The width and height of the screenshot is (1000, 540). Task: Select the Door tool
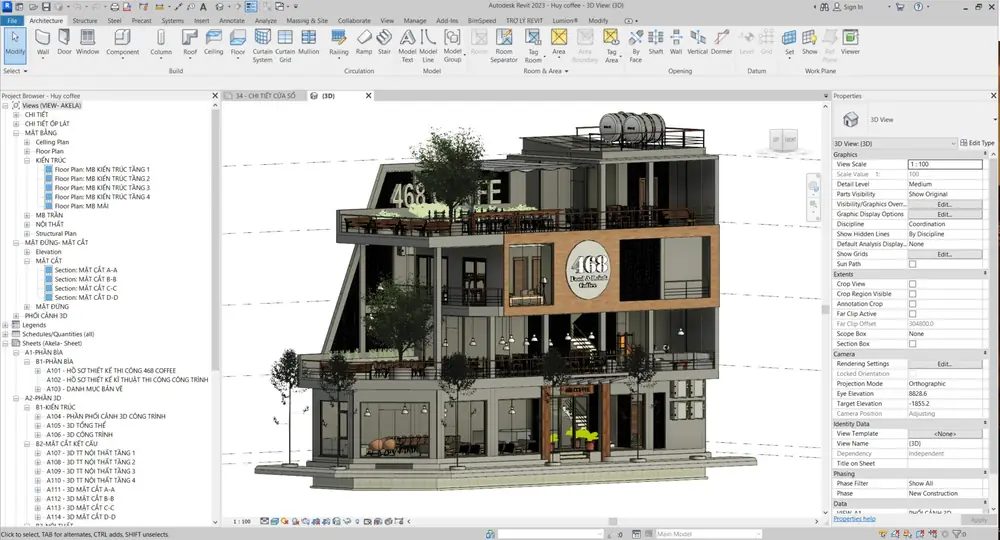click(64, 43)
